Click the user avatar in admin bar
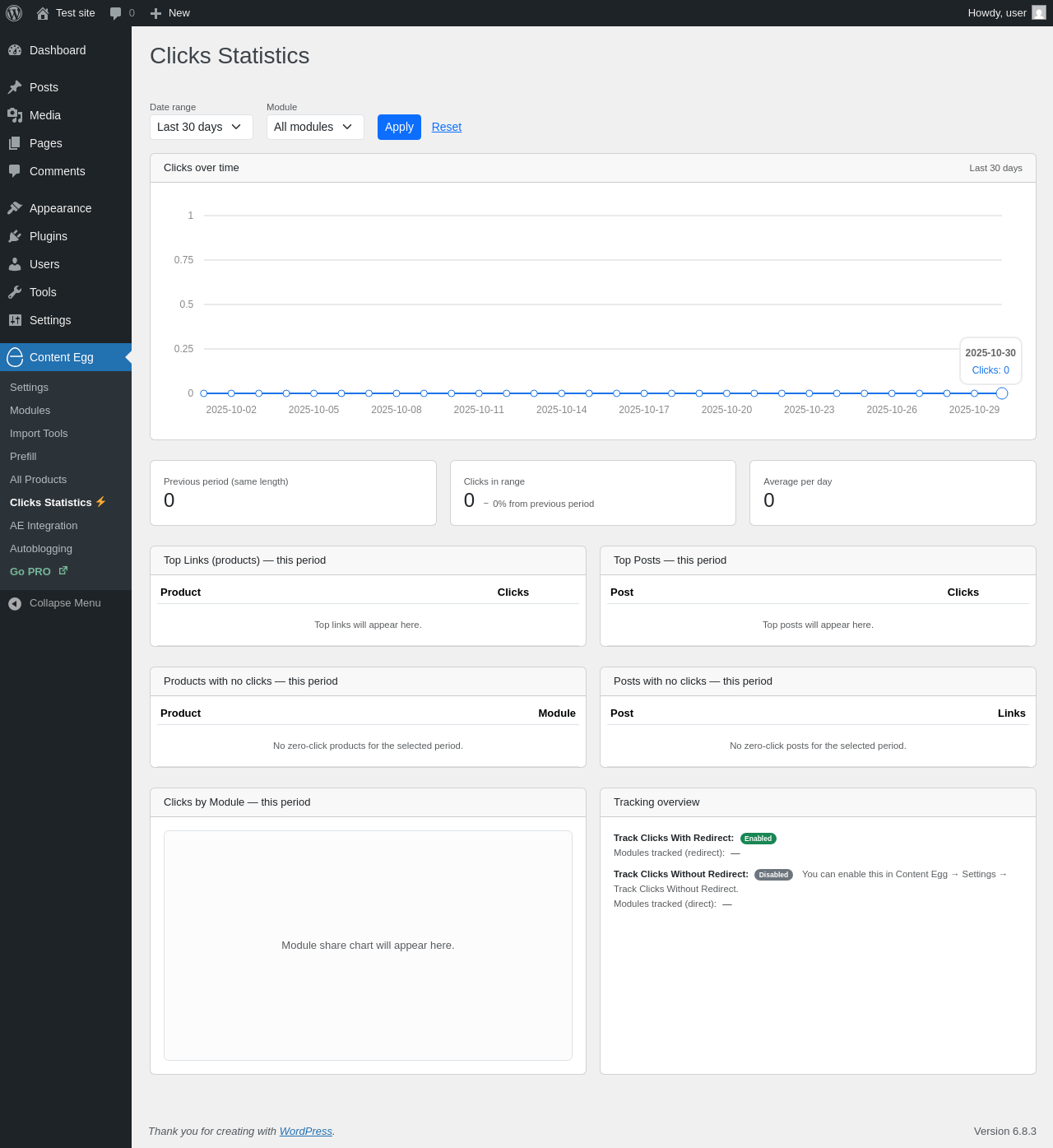 1039,13
